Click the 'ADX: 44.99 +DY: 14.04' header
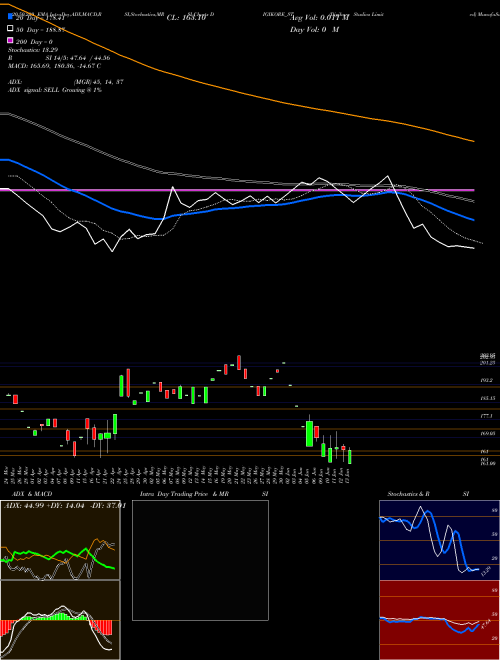 (65, 506)
